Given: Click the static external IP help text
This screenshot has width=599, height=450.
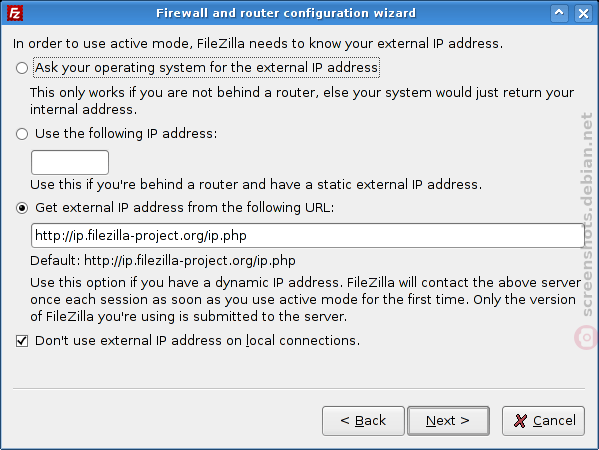Looking at the screenshot, I should pos(256,185).
